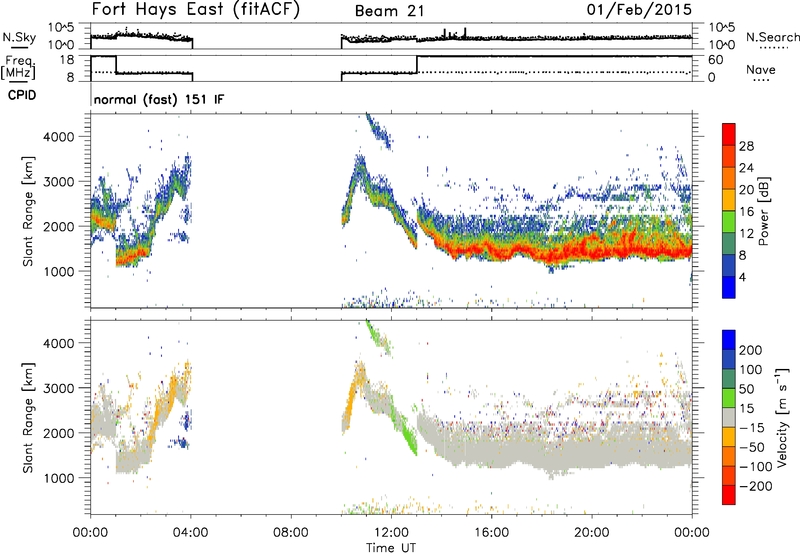Click the '60' Nave axis tick
Viewport: 800px width, 554px height.
click(715, 60)
